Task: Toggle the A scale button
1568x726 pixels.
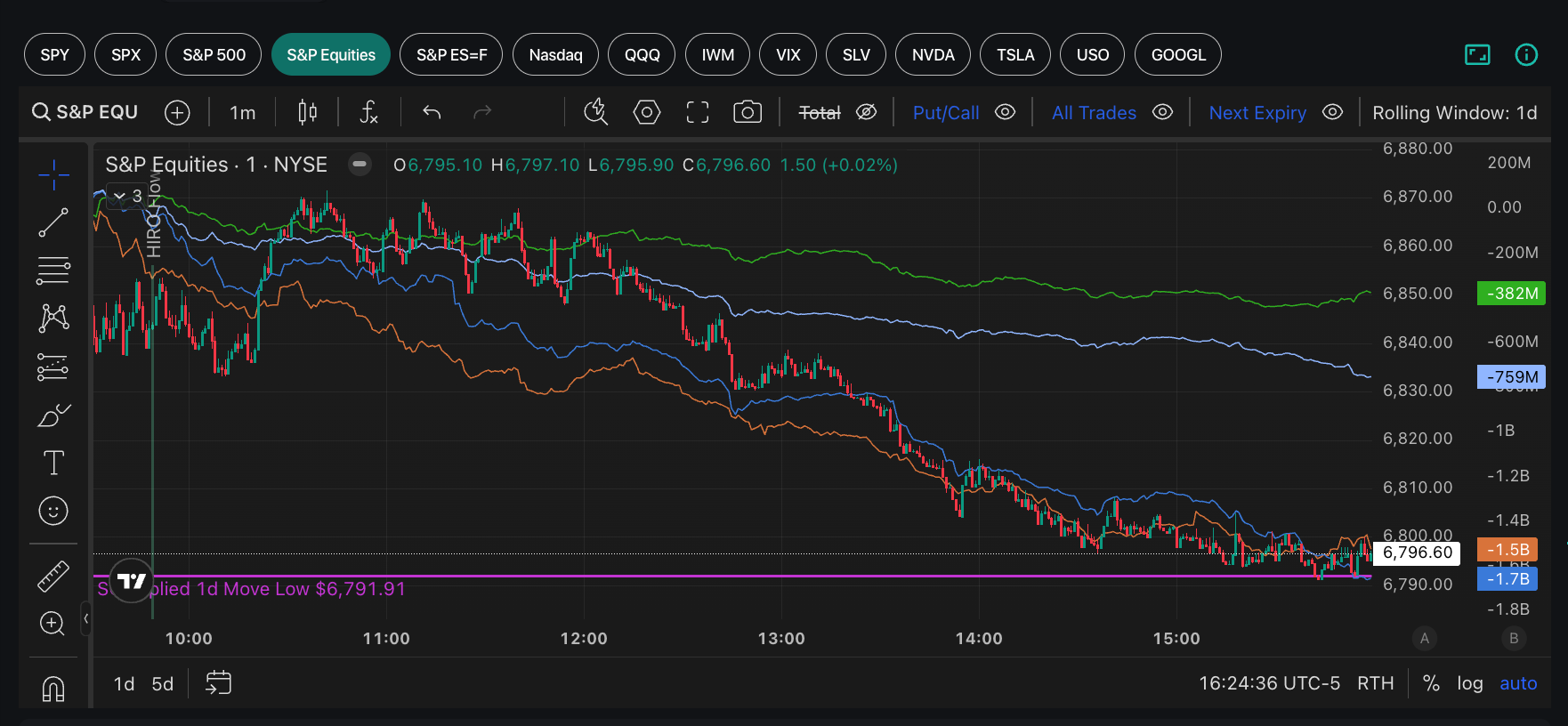Action: pyautogui.click(x=1425, y=638)
